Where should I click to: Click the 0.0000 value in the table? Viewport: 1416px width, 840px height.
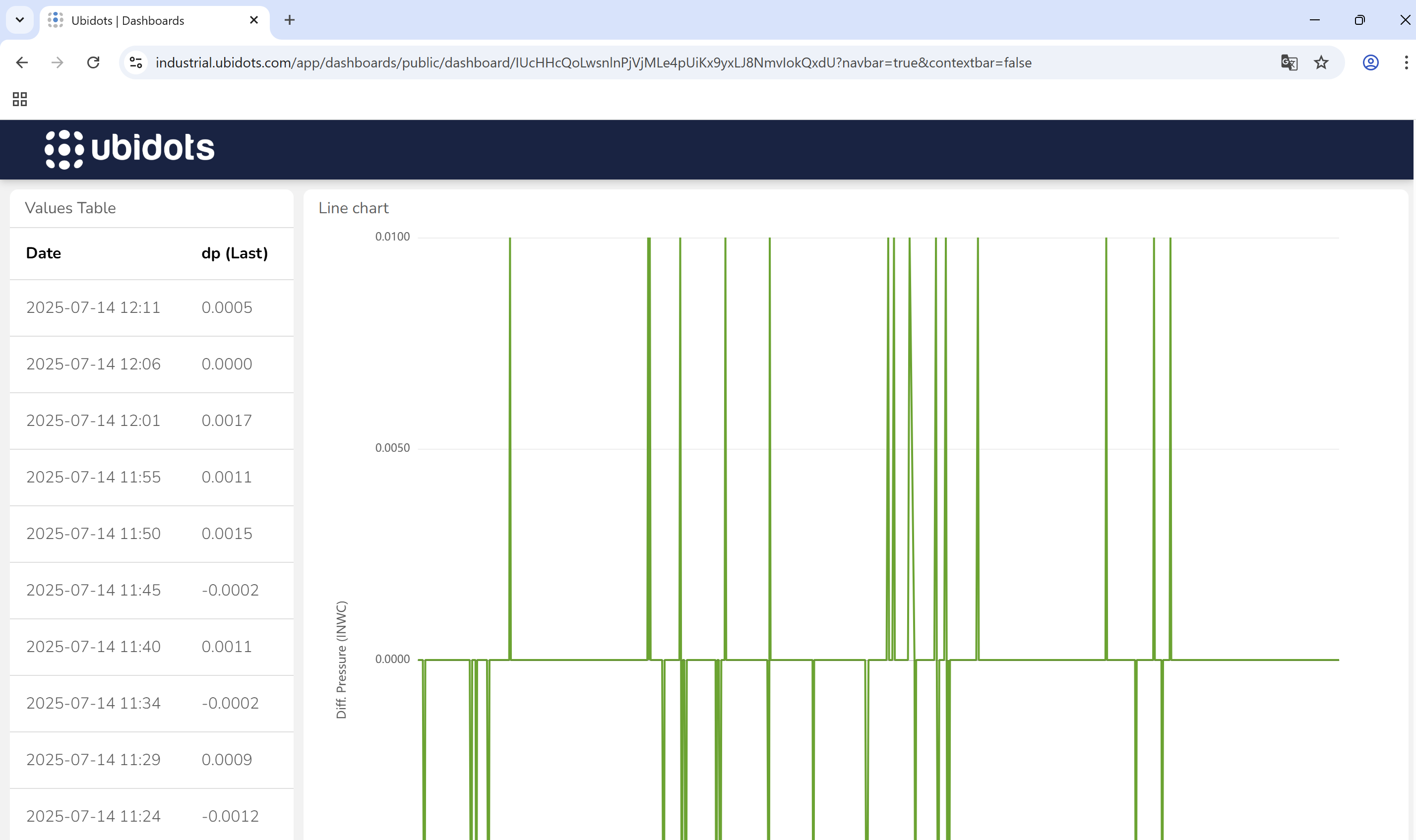(227, 364)
